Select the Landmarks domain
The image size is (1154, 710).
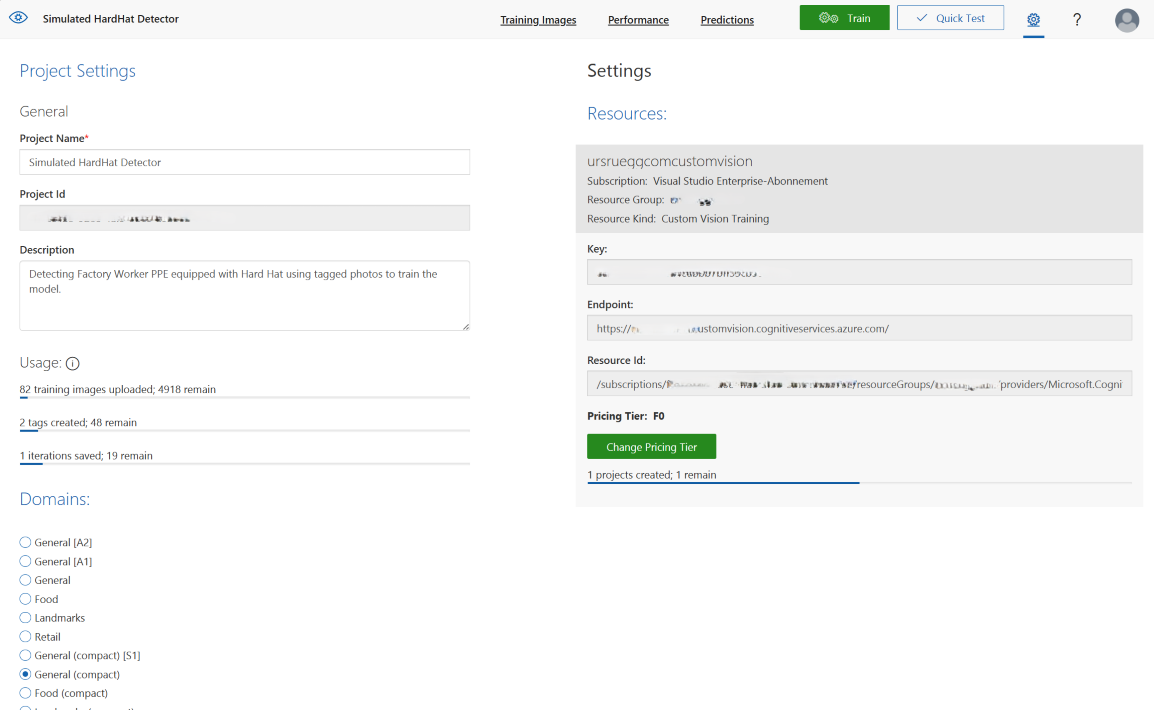[x=25, y=618]
